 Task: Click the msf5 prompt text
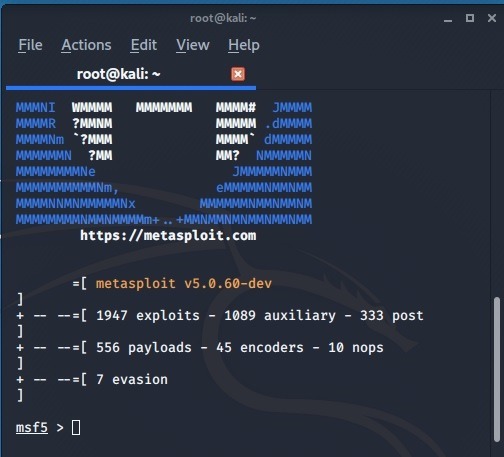coord(32,428)
